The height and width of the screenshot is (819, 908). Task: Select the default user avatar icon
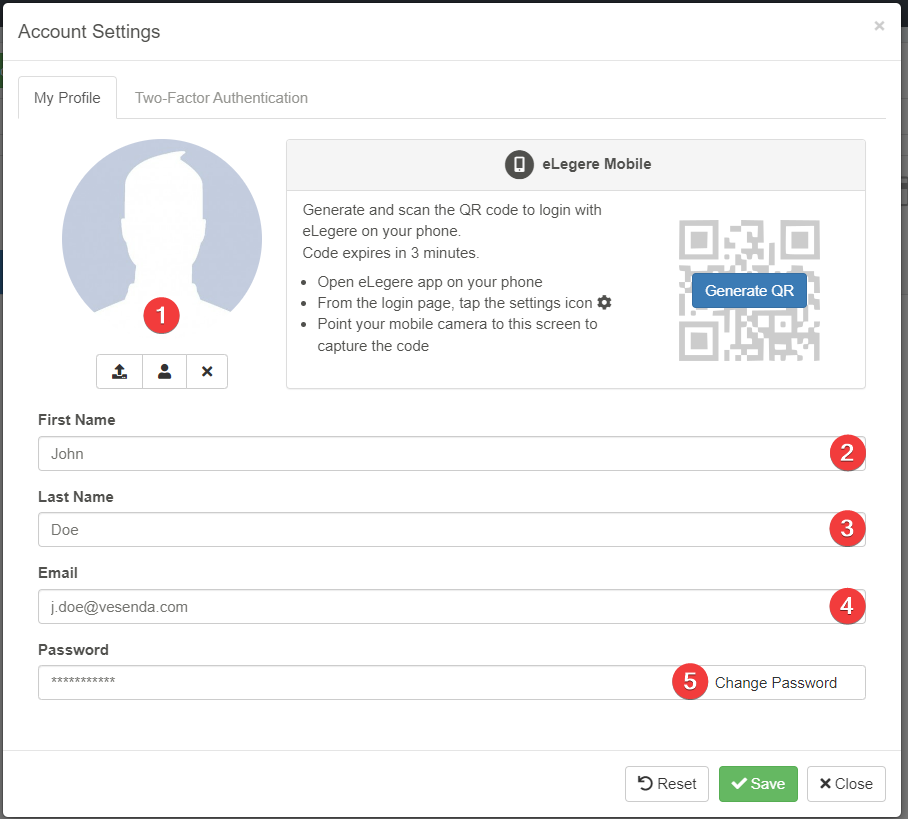pyautogui.click(x=164, y=371)
